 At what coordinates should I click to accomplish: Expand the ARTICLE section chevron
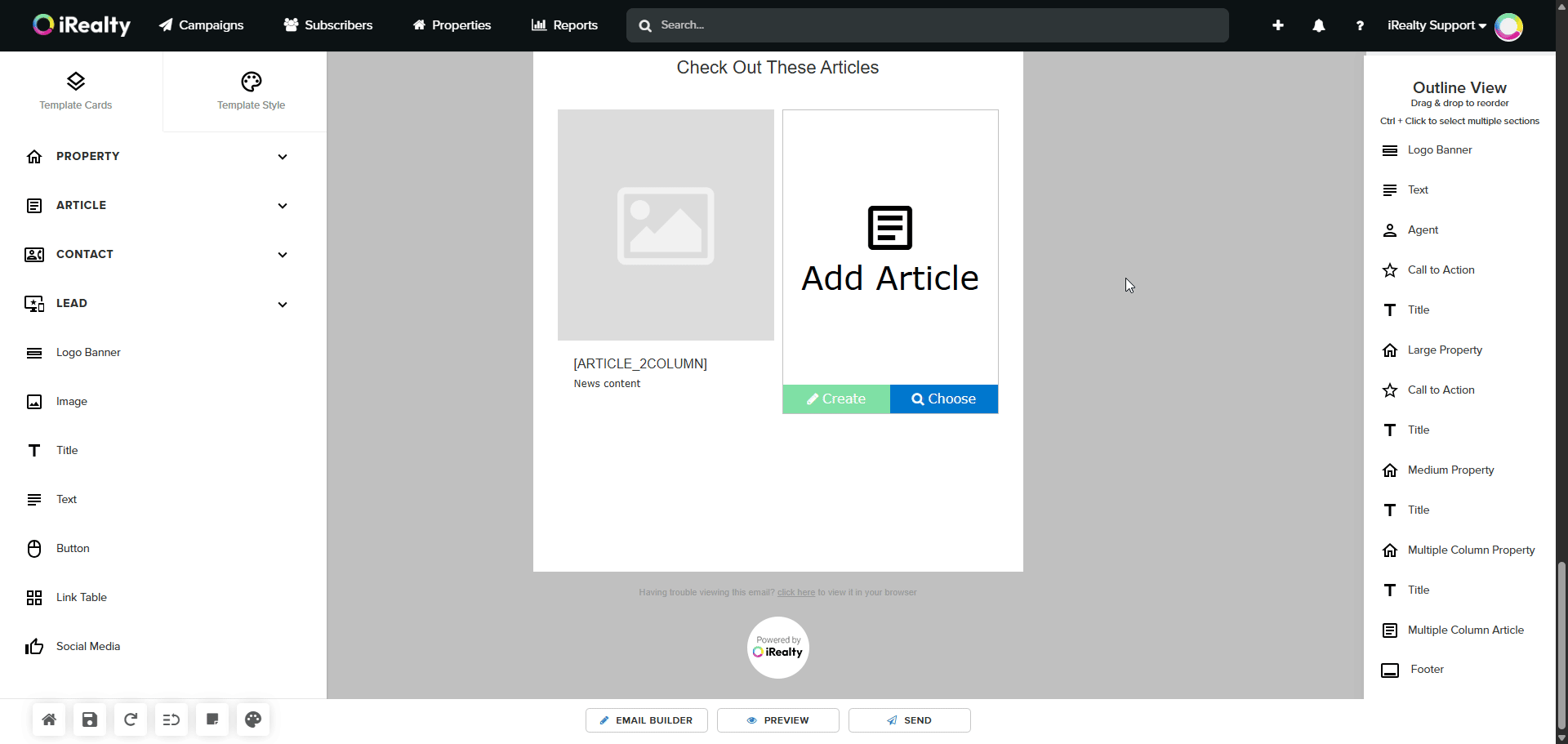pos(283,206)
